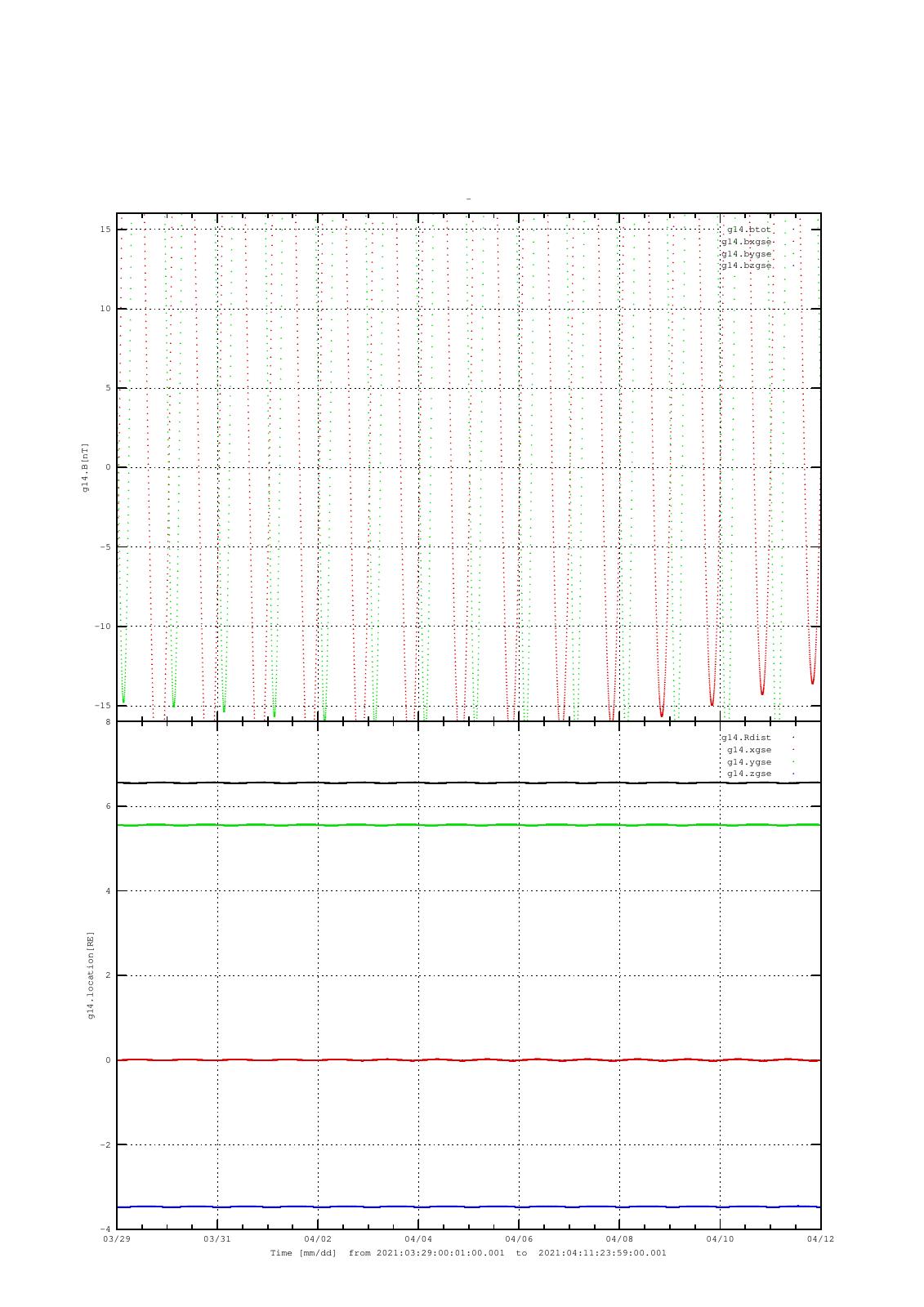Click the -2 tick on the location axis
The width and height of the screenshot is (924, 1307).
click(x=105, y=1144)
